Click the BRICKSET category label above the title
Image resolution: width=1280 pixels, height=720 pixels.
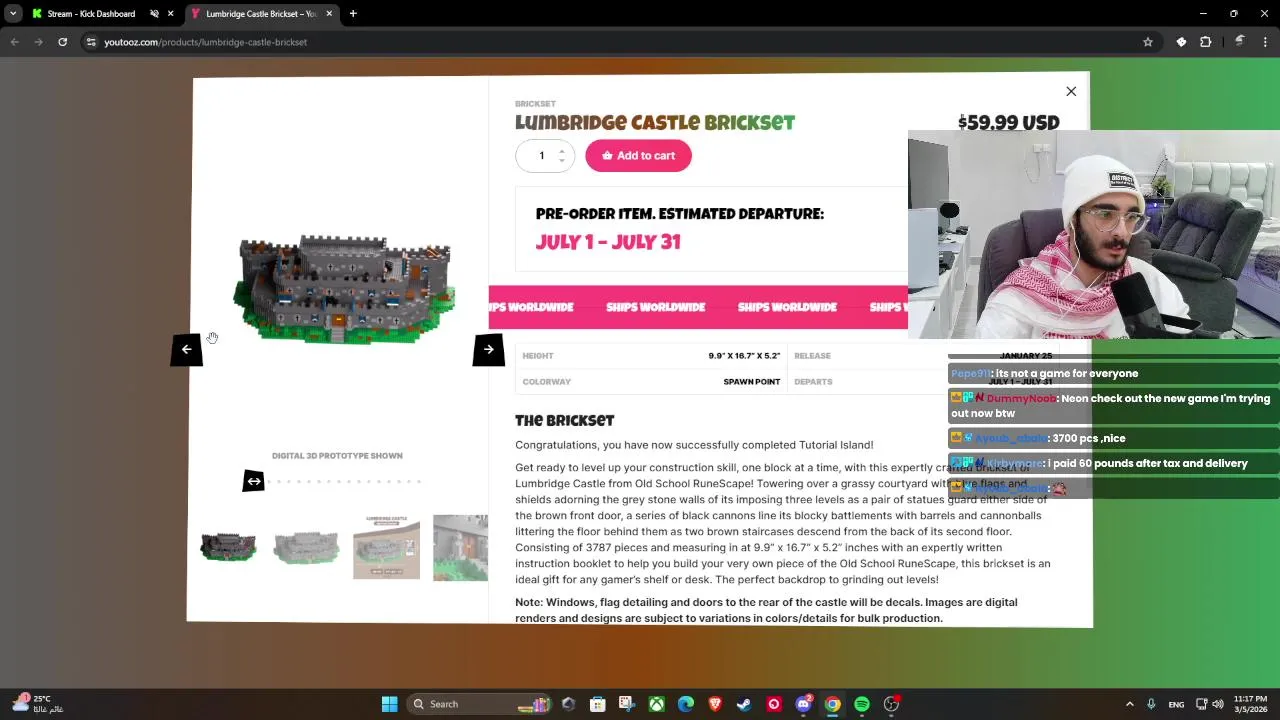click(x=535, y=104)
